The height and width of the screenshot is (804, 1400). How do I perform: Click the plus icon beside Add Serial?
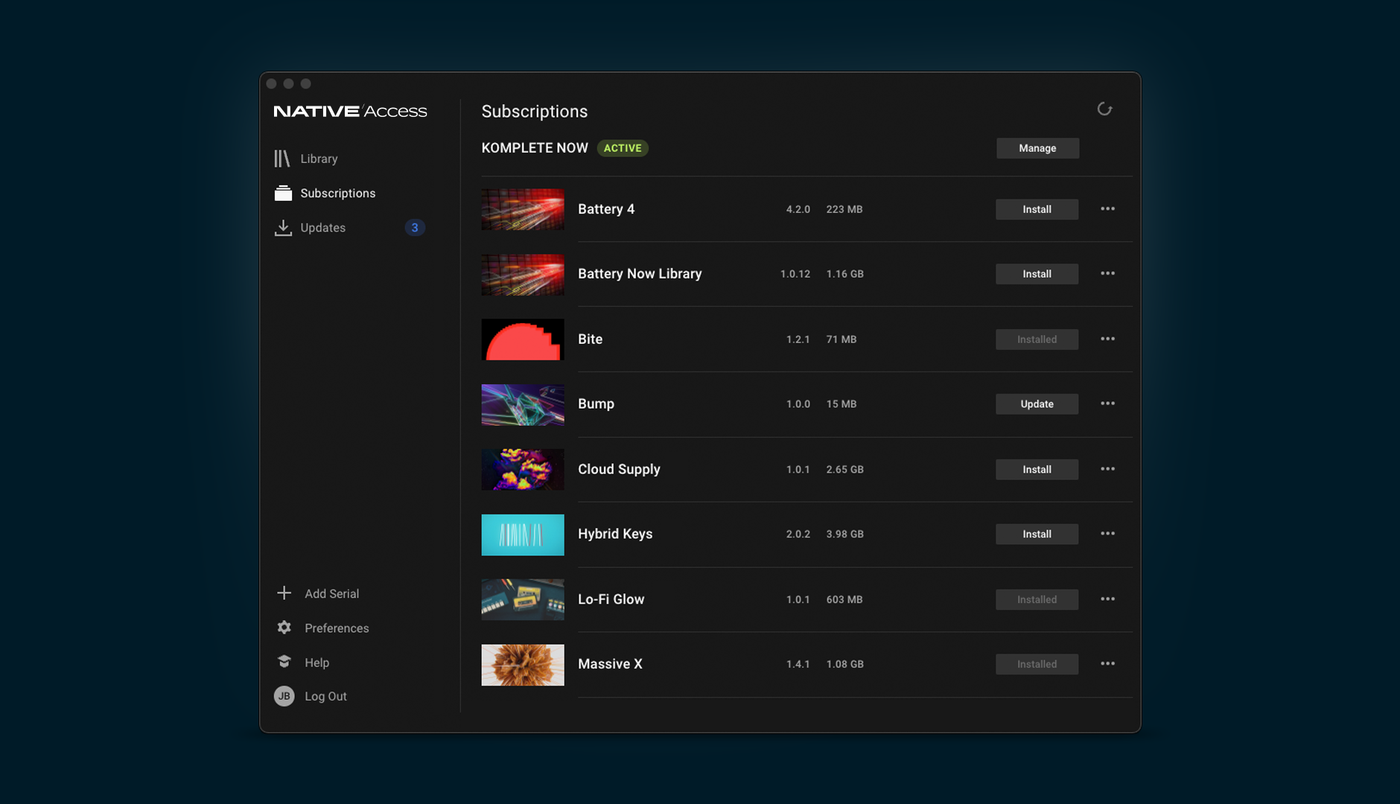284,593
